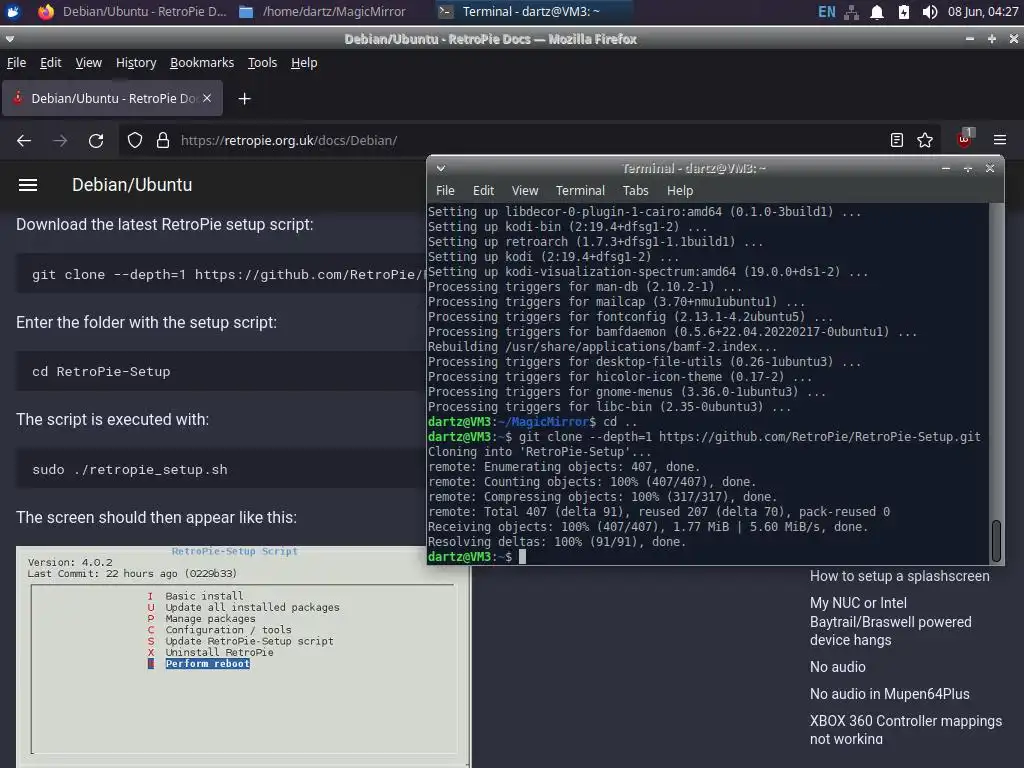Bookmark this page with the star
1024x768 pixels.
click(925, 140)
